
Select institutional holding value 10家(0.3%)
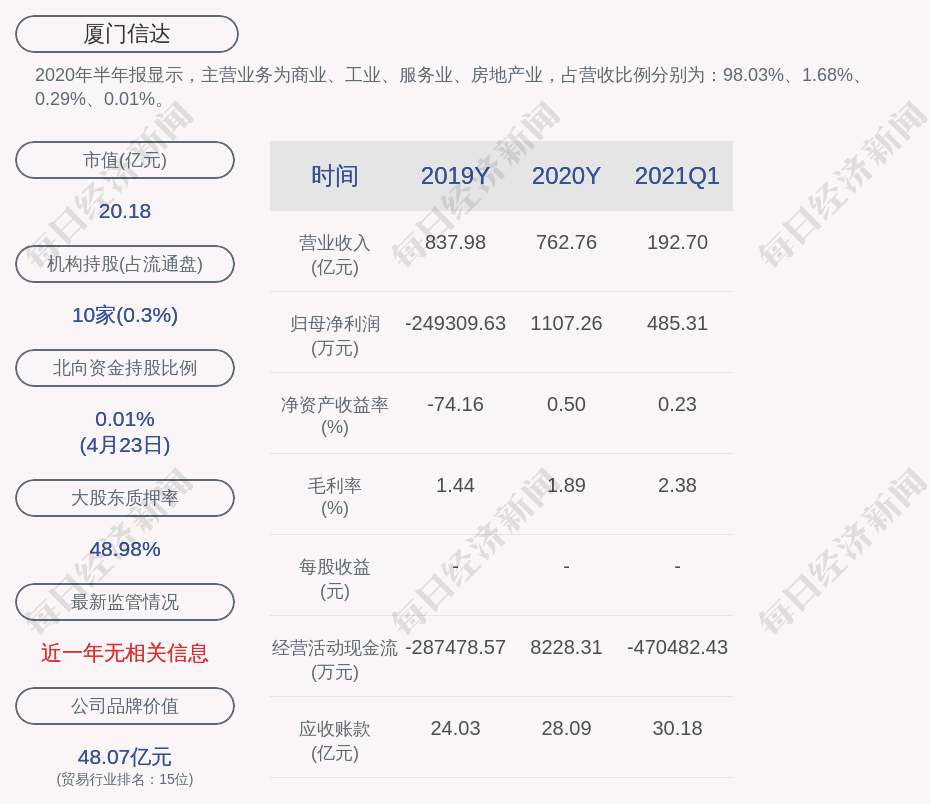125,315
